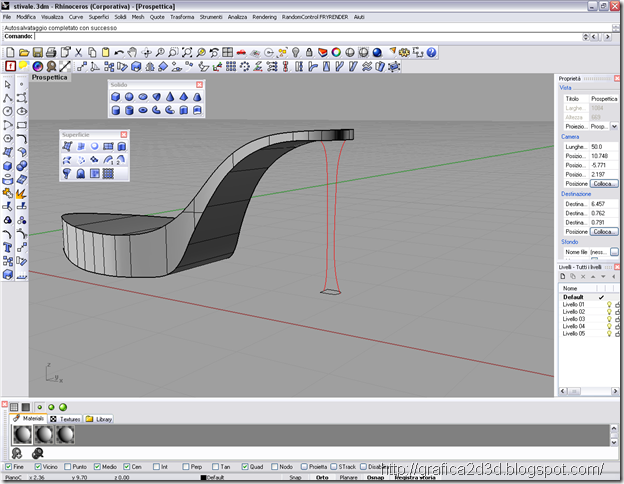Click the light bulb icon in main toolbar
The width and height of the screenshot is (624, 484).
click(296, 53)
